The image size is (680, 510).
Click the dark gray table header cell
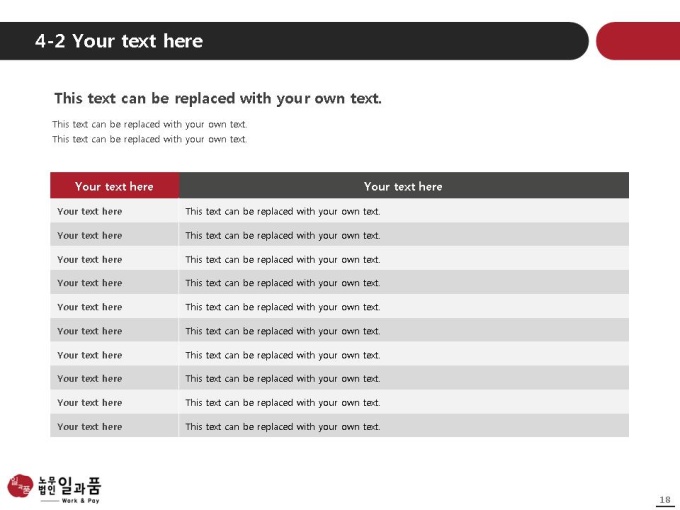click(404, 186)
